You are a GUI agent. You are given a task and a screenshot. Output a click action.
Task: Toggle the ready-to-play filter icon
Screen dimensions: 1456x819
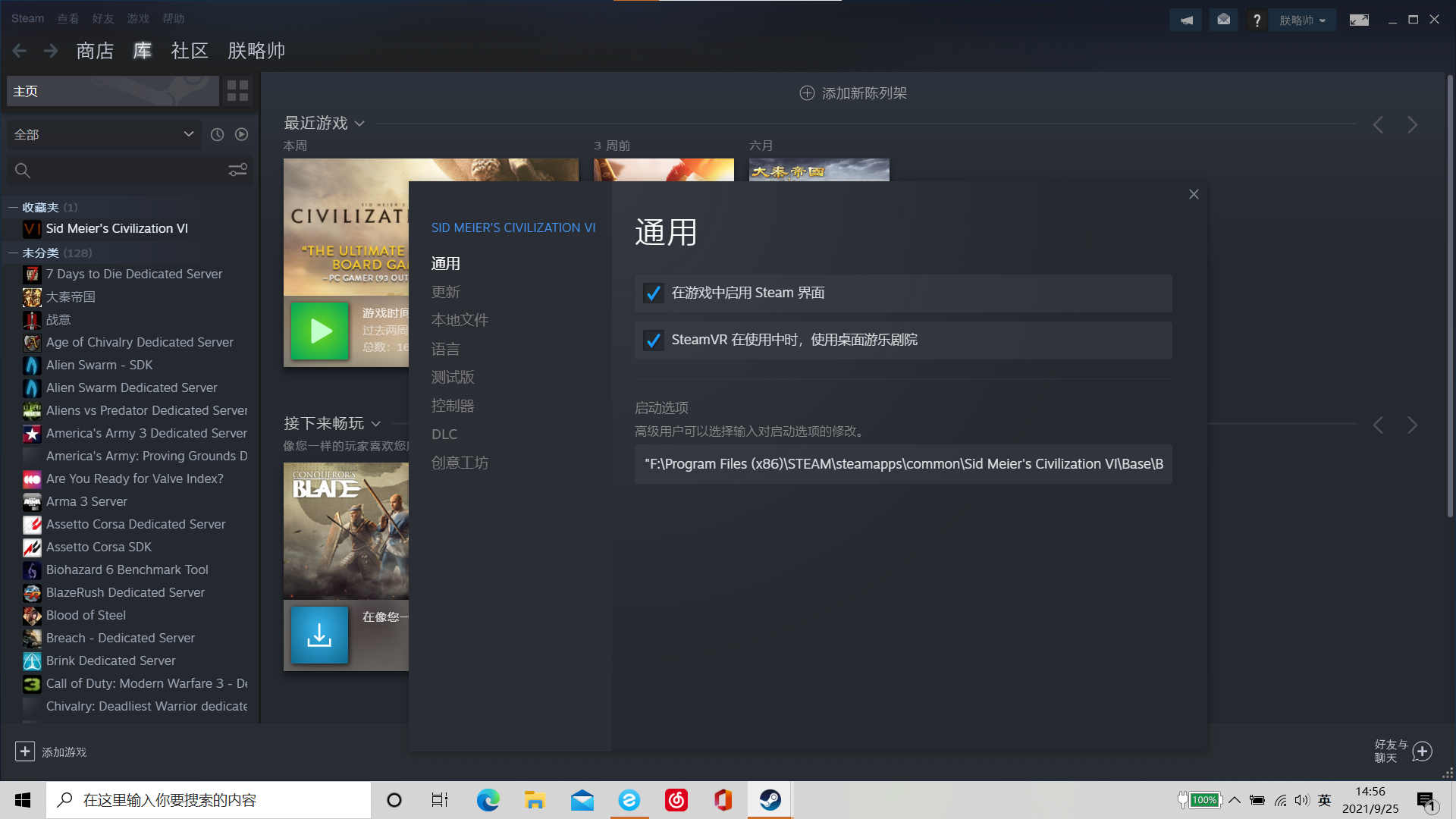(x=241, y=134)
